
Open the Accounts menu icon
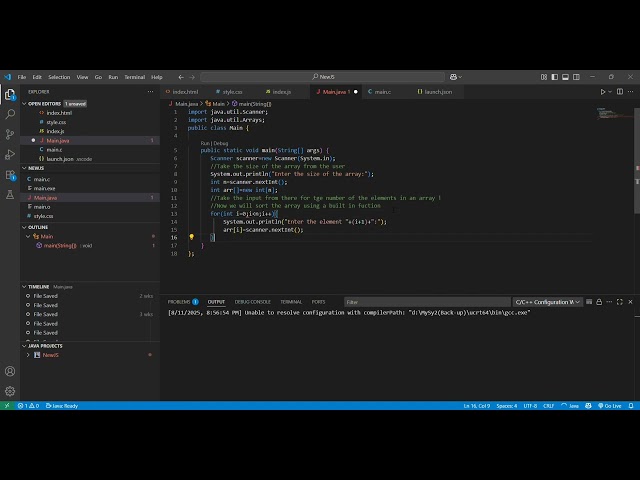[10, 371]
